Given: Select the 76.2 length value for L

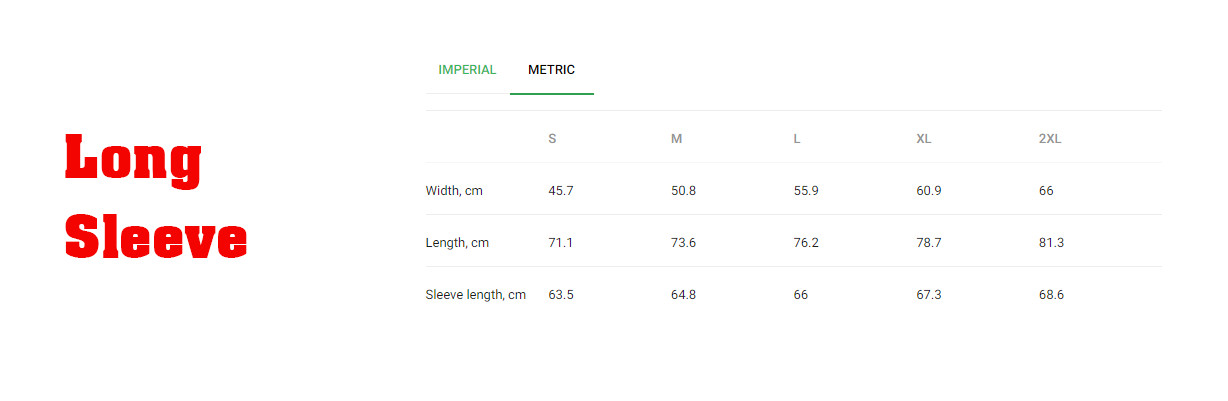Looking at the screenshot, I should point(806,243).
